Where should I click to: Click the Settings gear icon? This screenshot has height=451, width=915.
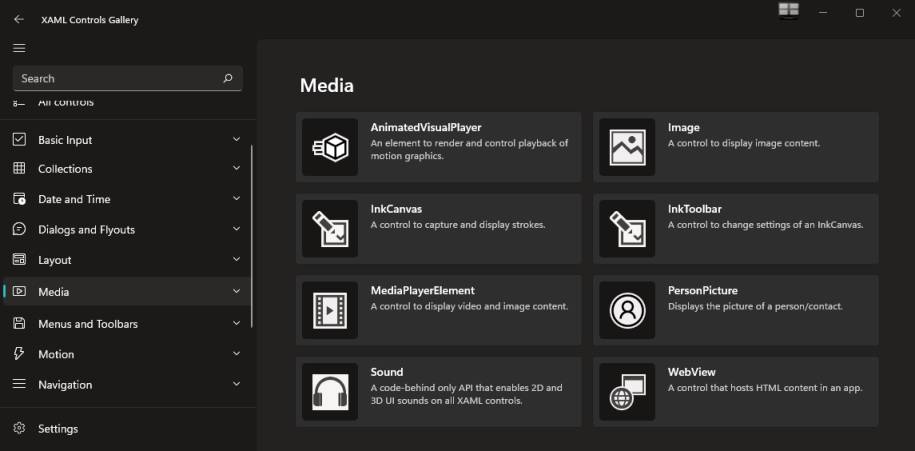click(19, 428)
